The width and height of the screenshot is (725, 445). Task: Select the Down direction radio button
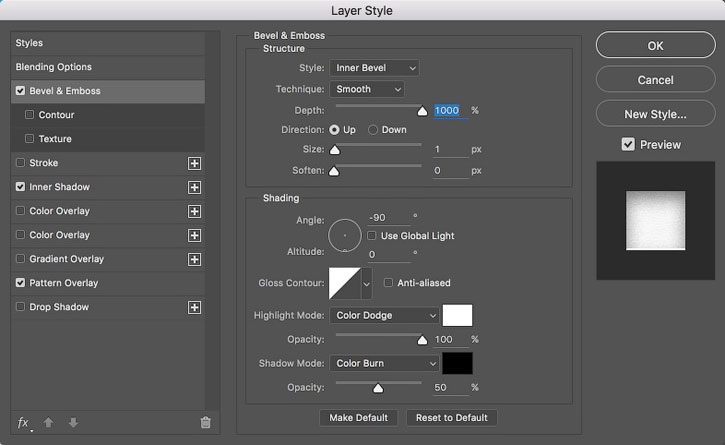point(373,130)
